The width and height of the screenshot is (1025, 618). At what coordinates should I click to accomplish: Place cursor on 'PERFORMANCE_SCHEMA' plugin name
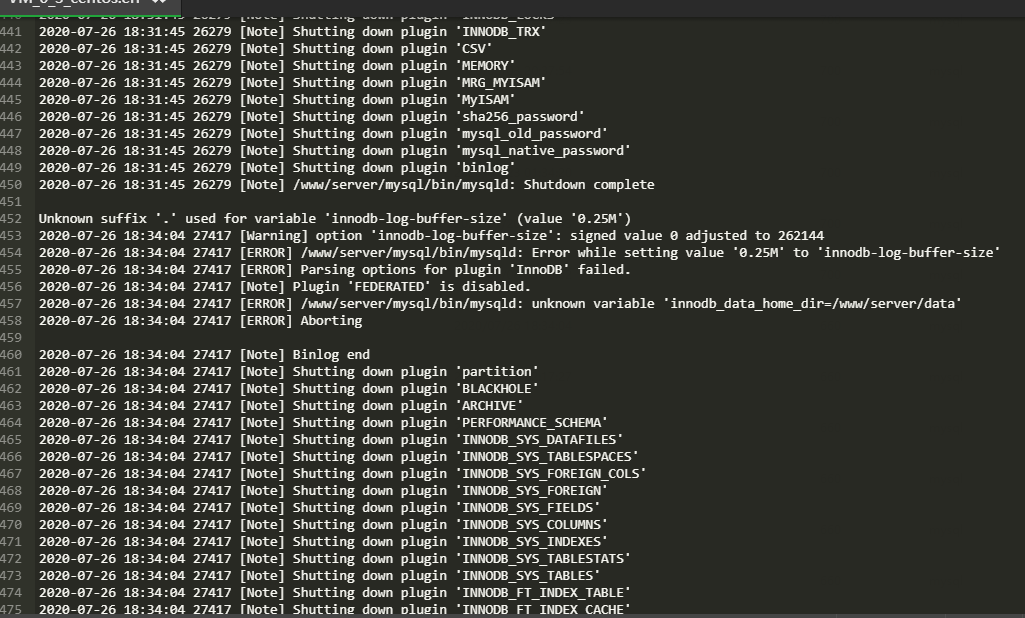[531, 422]
